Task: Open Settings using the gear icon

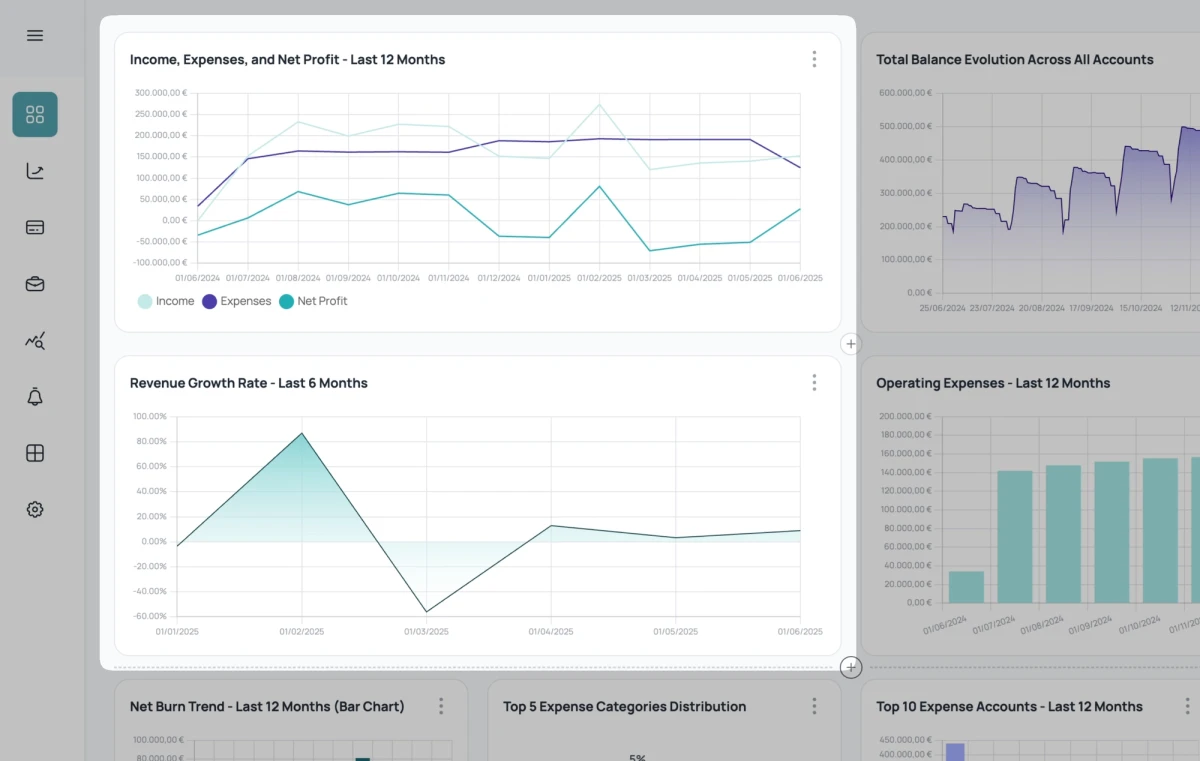Action: point(34,509)
